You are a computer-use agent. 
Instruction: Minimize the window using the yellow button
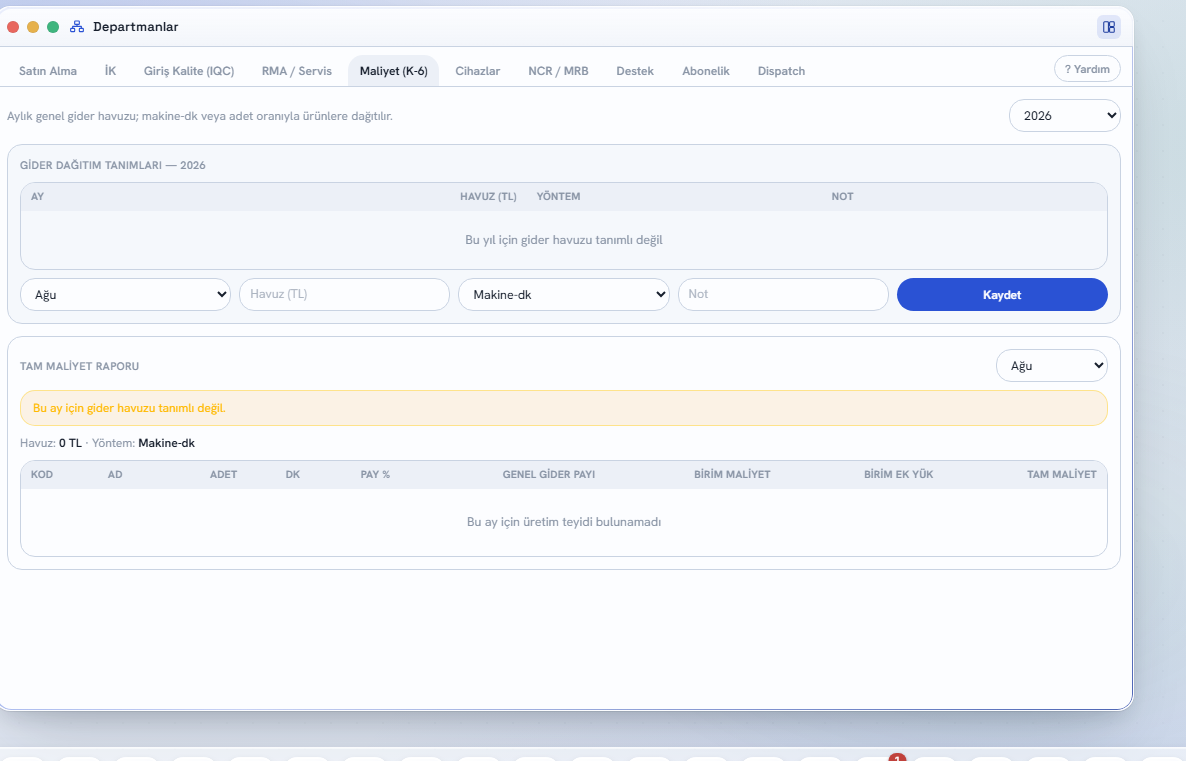[33, 27]
